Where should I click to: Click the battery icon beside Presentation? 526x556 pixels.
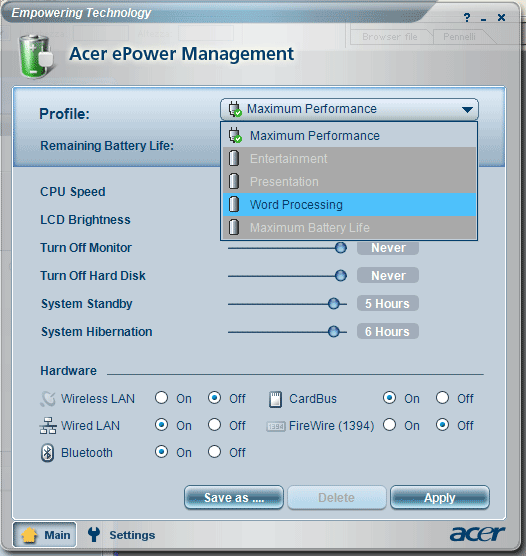[x=234, y=181]
